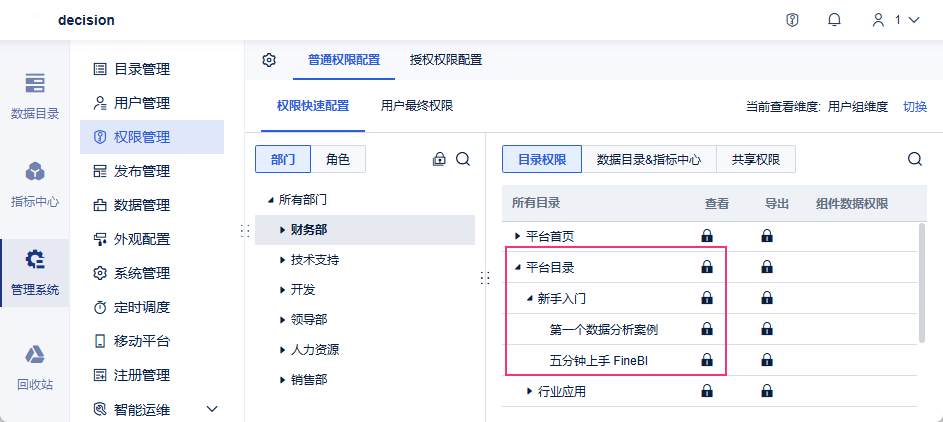The width and height of the screenshot is (943, 422).
Task: Switch to 用户最终权限 tab
Action: pos(417,106)
